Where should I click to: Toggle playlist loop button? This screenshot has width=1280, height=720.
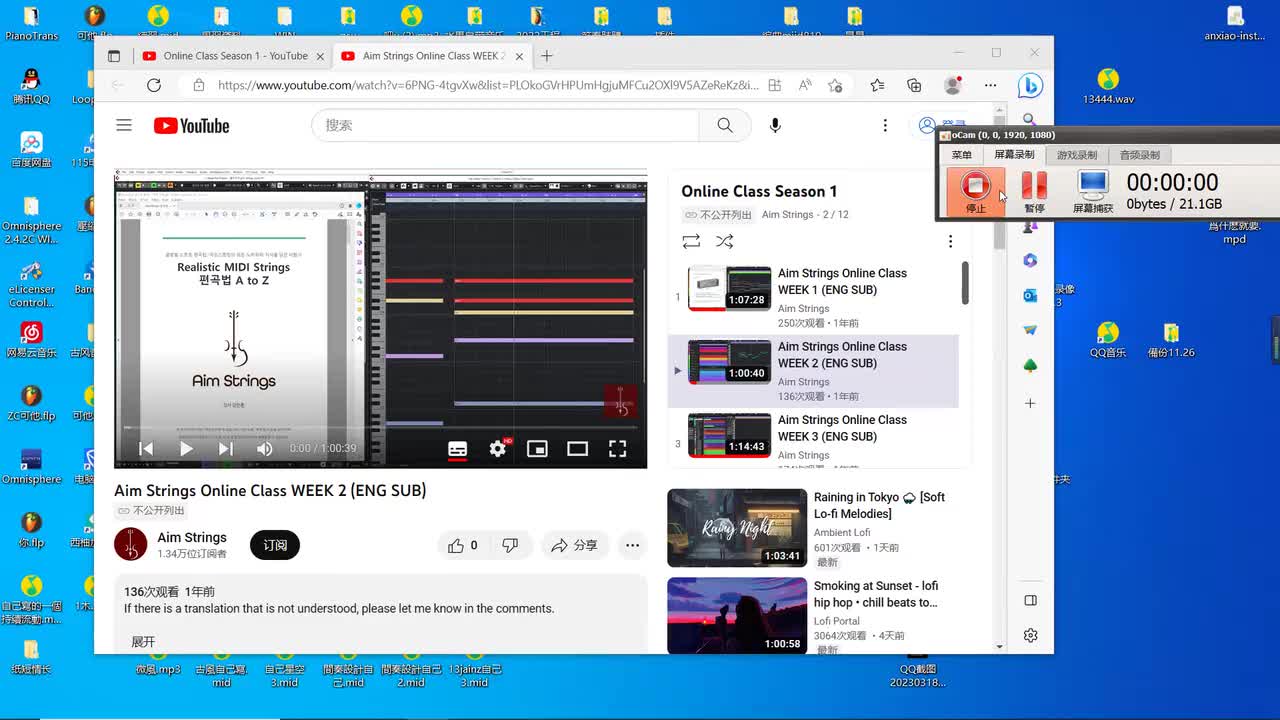[x=691, y=241]
